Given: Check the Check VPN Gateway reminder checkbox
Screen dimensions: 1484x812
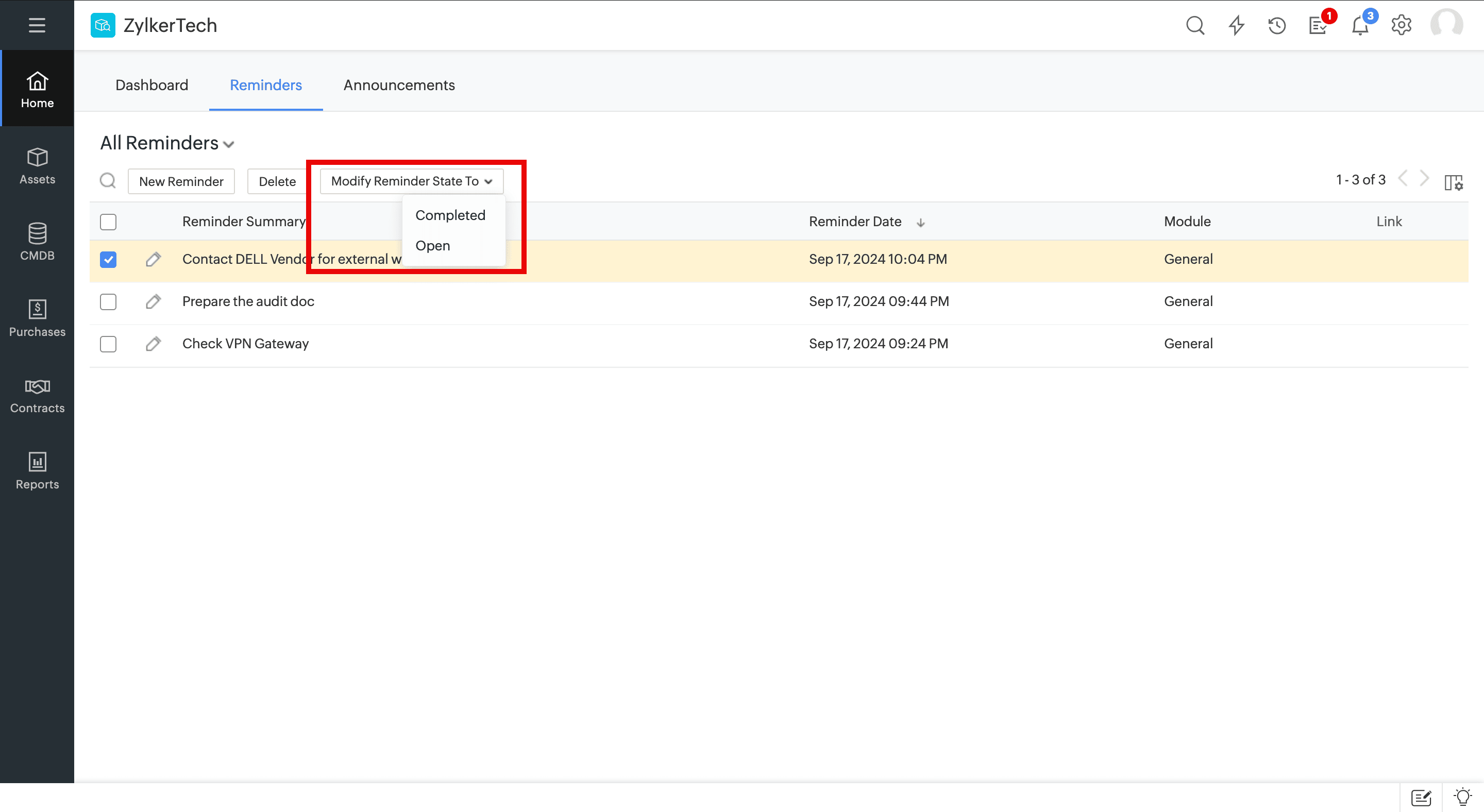Looking at the screenshot, I should click(108, 344).
